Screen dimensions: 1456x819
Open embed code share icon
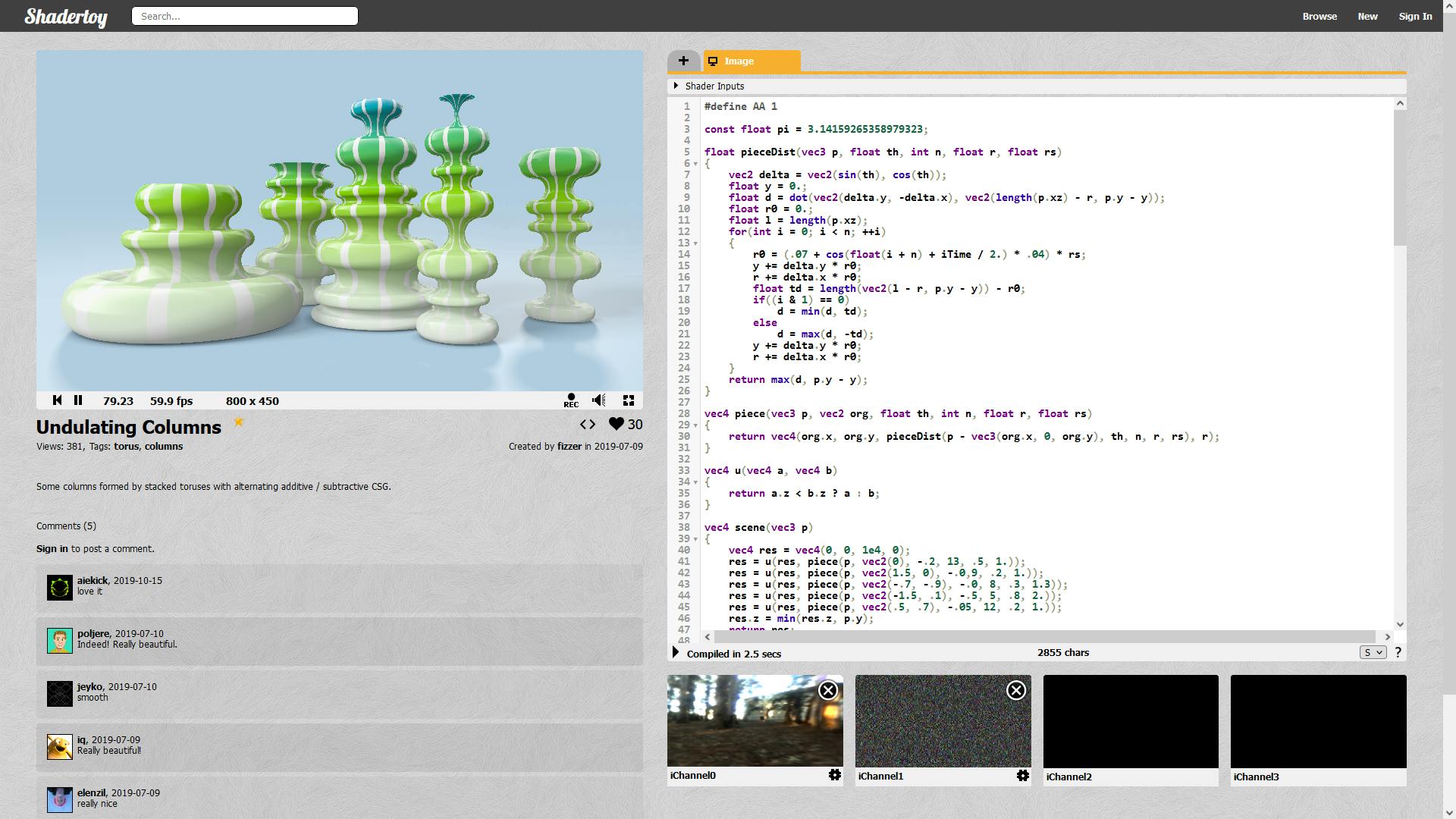(x=588, y=425)
